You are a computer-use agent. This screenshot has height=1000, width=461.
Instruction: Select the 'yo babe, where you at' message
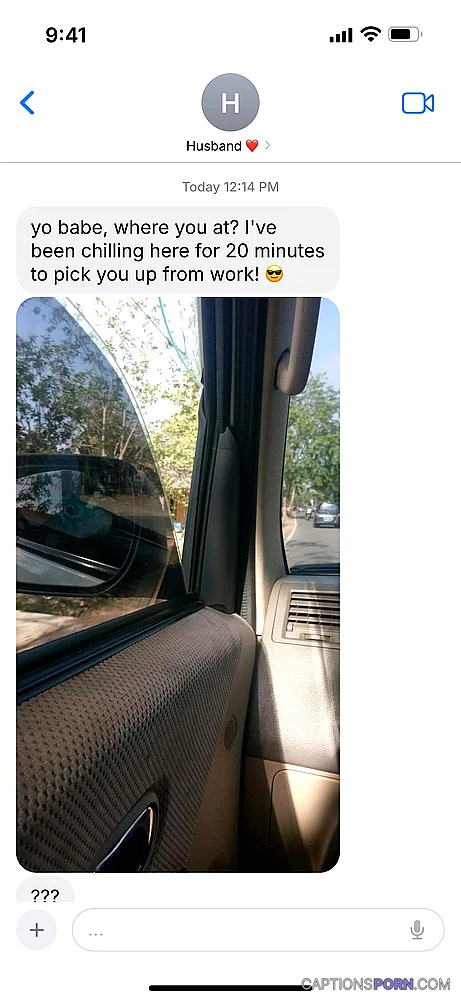(x=178, y=251)
